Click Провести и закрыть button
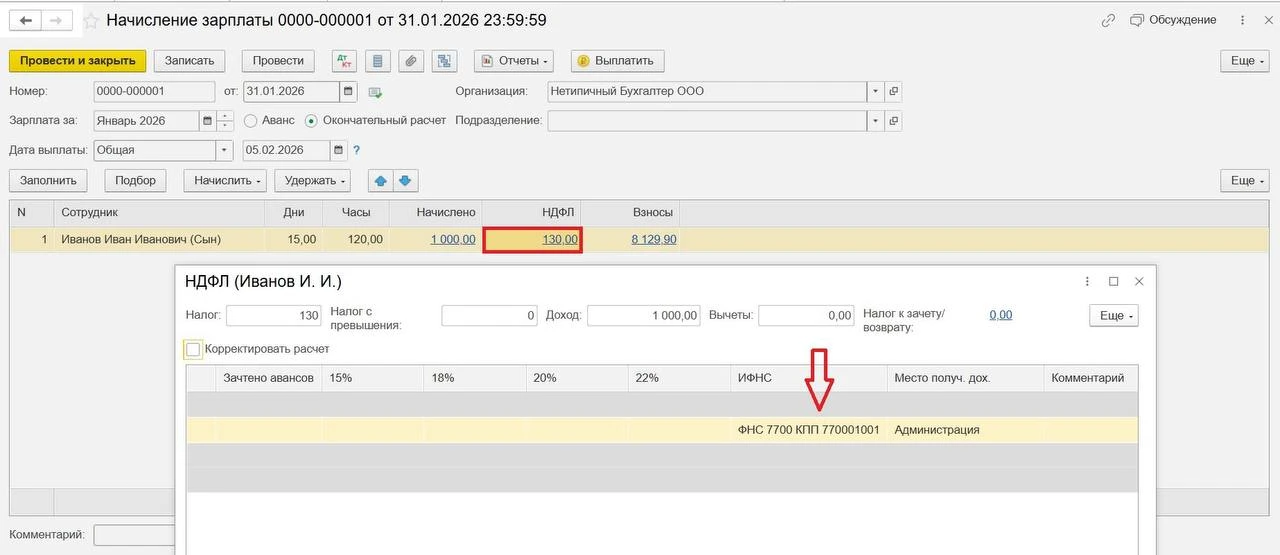Screen dimensions: 1280x555 click(x=78, y=61)
